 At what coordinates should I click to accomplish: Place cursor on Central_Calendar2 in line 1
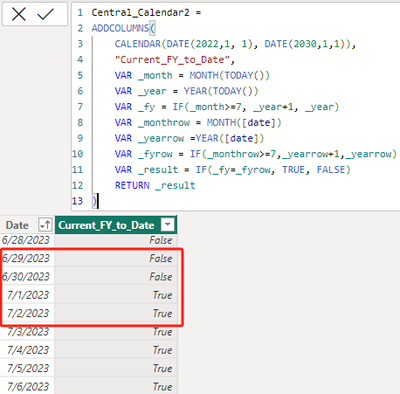tap(140, 13)
